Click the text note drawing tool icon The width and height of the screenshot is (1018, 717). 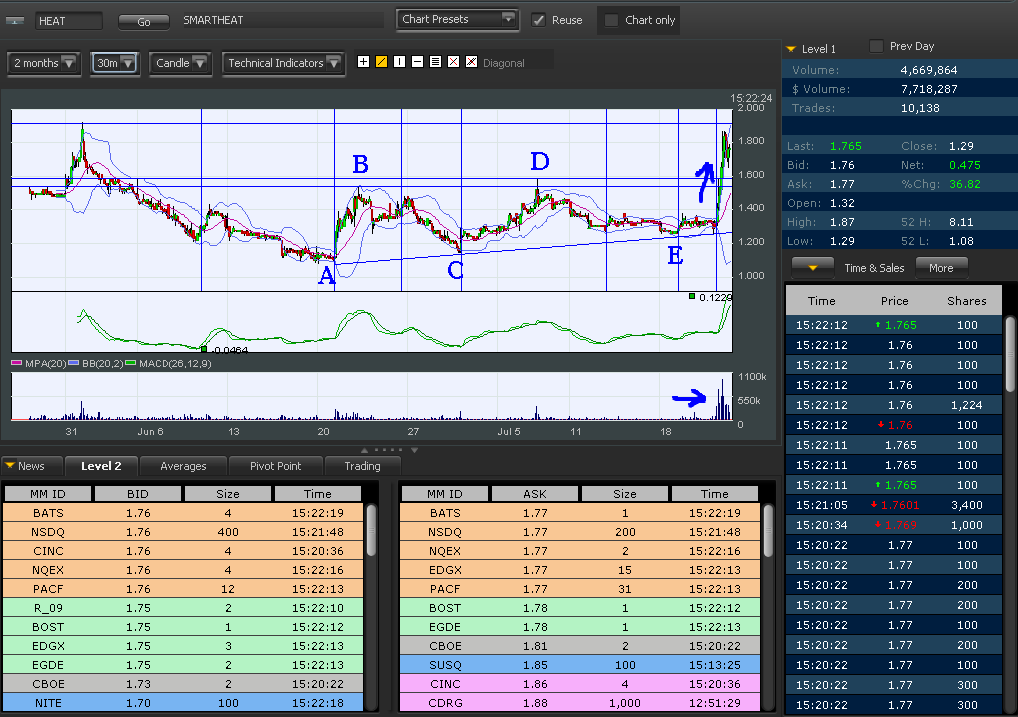coord(435,62)
